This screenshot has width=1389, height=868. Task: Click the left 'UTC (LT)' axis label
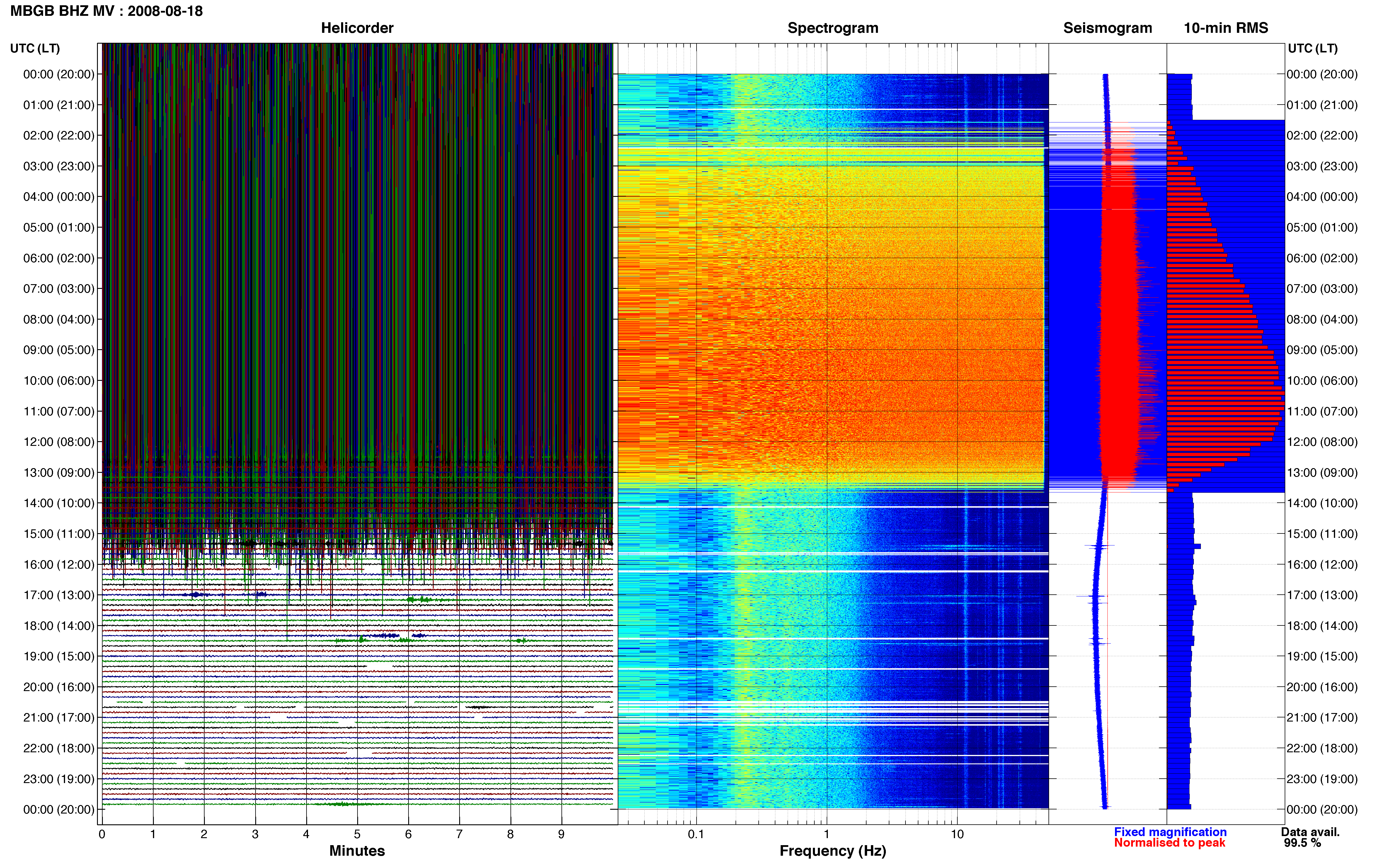tap(35, 48)
